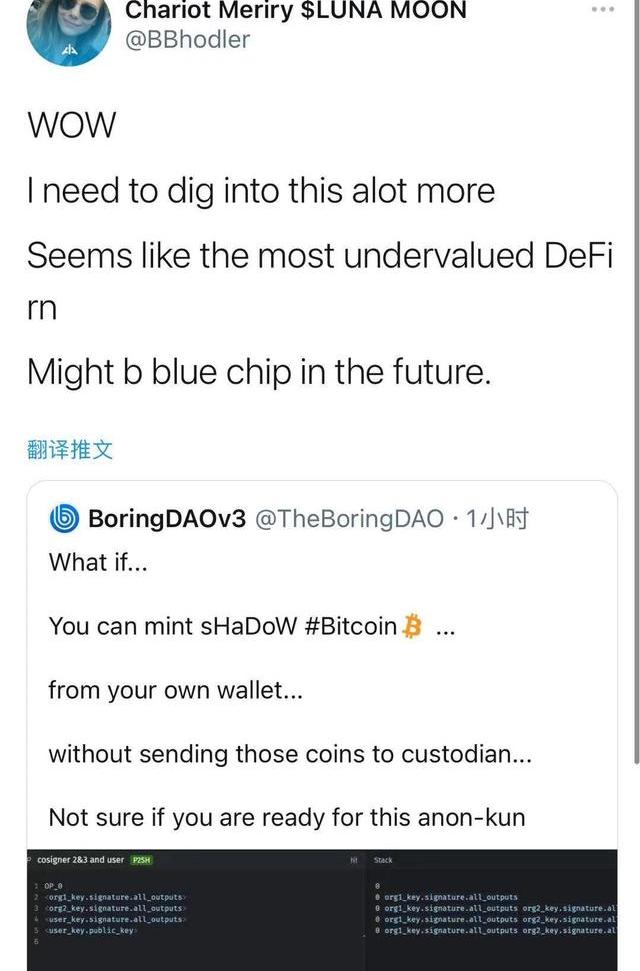Click the Stack panel header in image

tap(383, 860)
